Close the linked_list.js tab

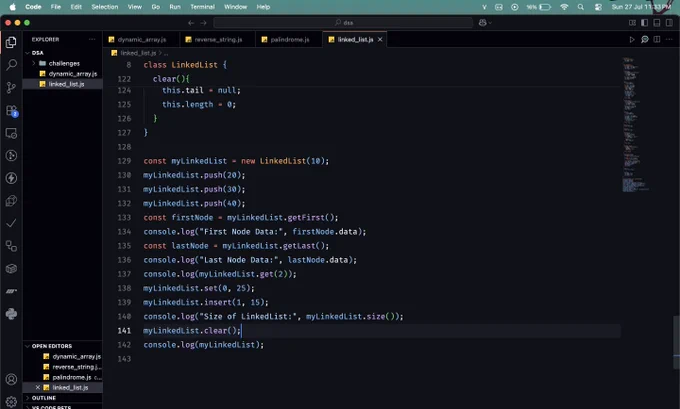pos(380,39)
